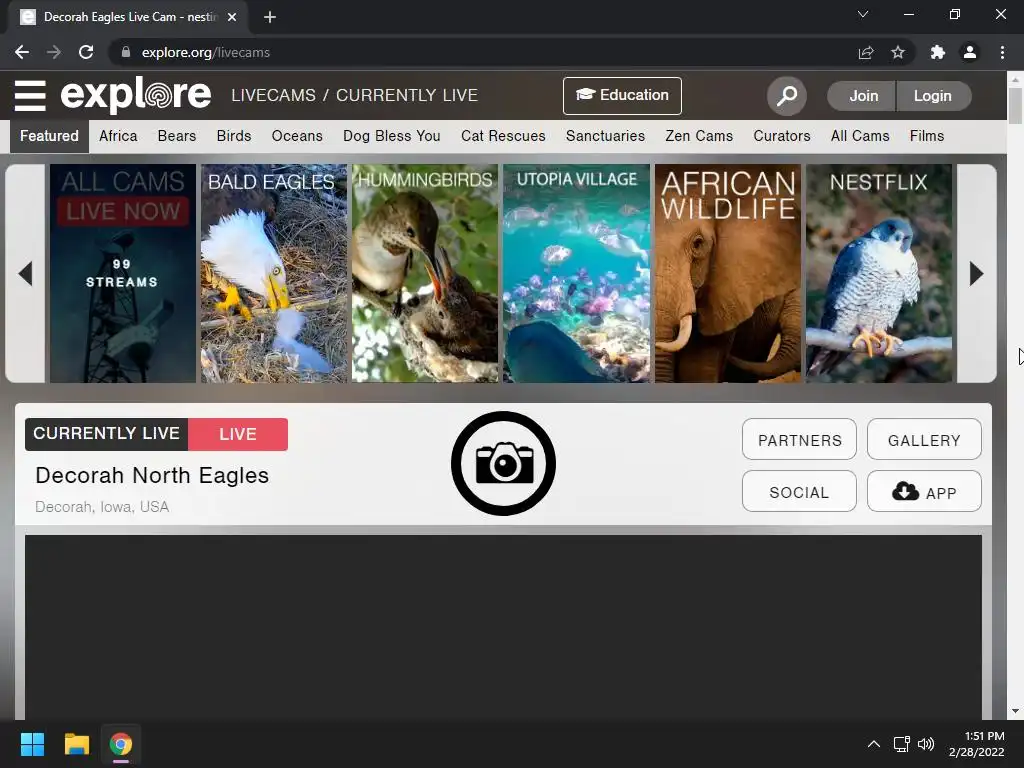This screenshot has height=768, width=1024.
Task: Open the All Cams Live Now thumbnail
Action: (123, 273)
